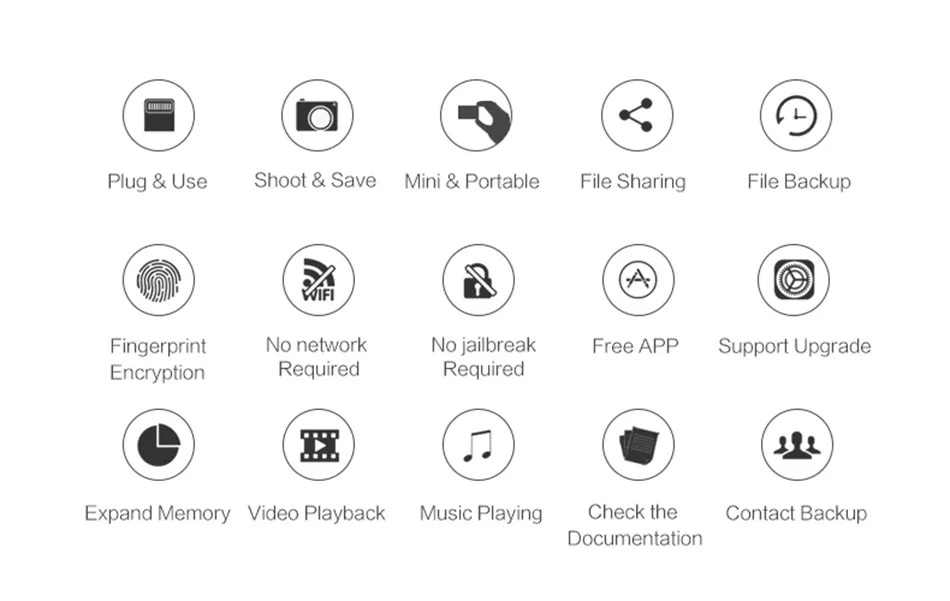Image resolution: width=950 pixels, height=601 pixels.
Task: Select the Expand Memory pie chart icon
Action: [x=159, y=445]
